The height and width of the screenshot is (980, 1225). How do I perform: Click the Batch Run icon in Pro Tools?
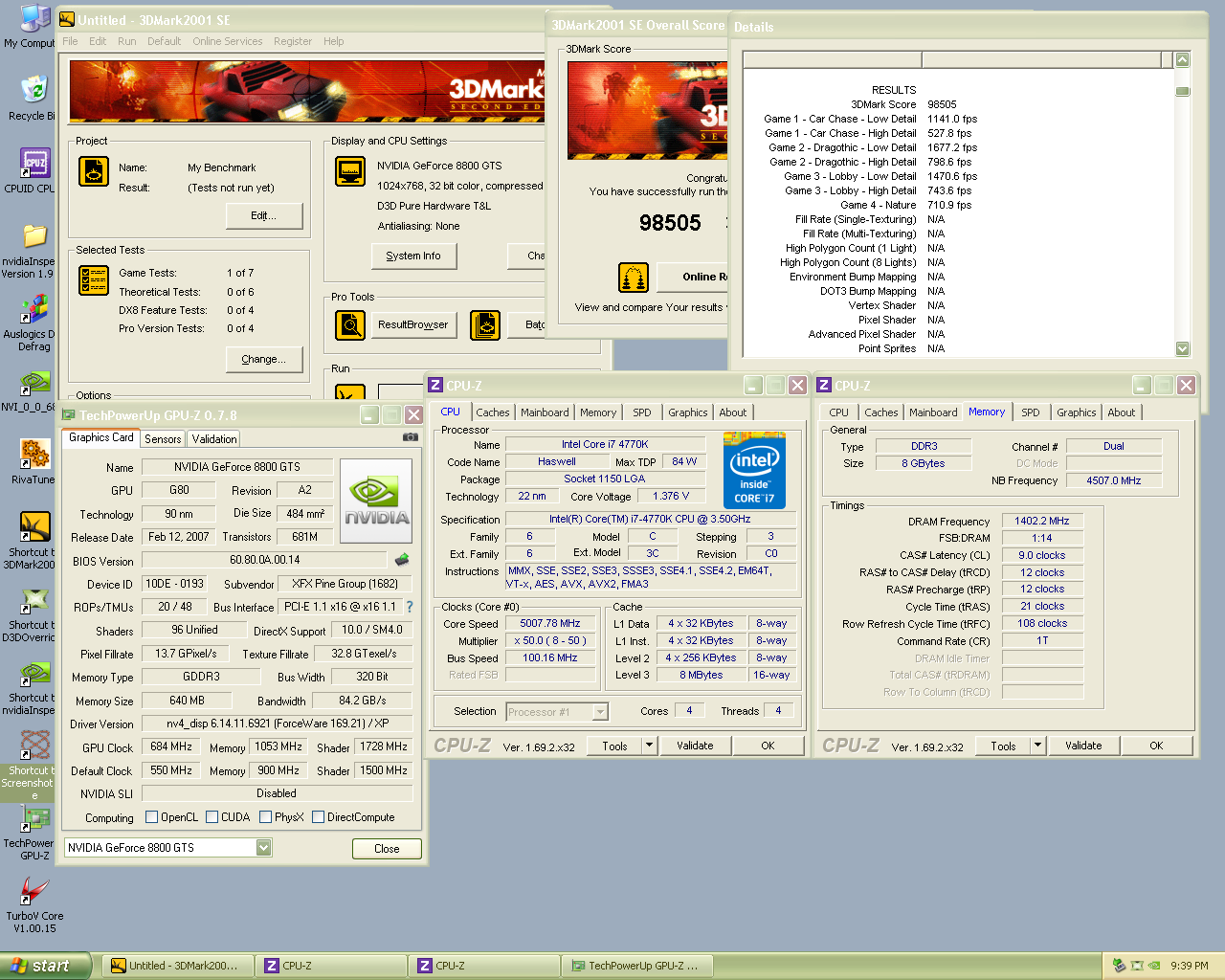click(485, 325)
